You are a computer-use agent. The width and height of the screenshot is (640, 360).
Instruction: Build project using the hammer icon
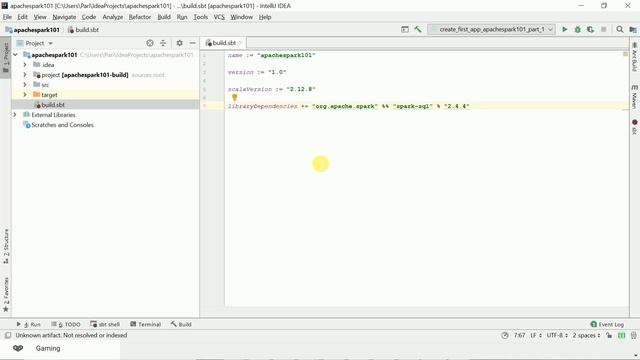click(418, 29)
